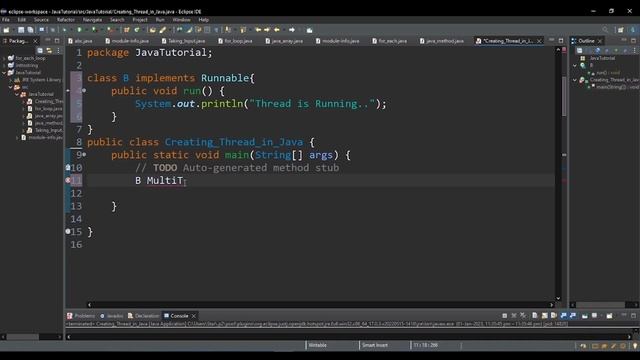Viewport: 640px width, 360px height.
Task: Click Clear Console icon
Action: [x=535, y=316]
